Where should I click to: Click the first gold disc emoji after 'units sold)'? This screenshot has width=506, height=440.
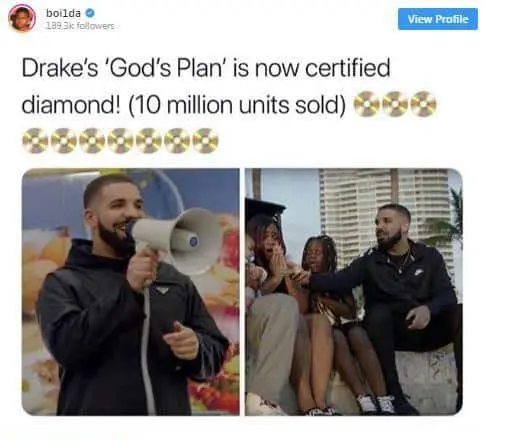coord(366,104)
